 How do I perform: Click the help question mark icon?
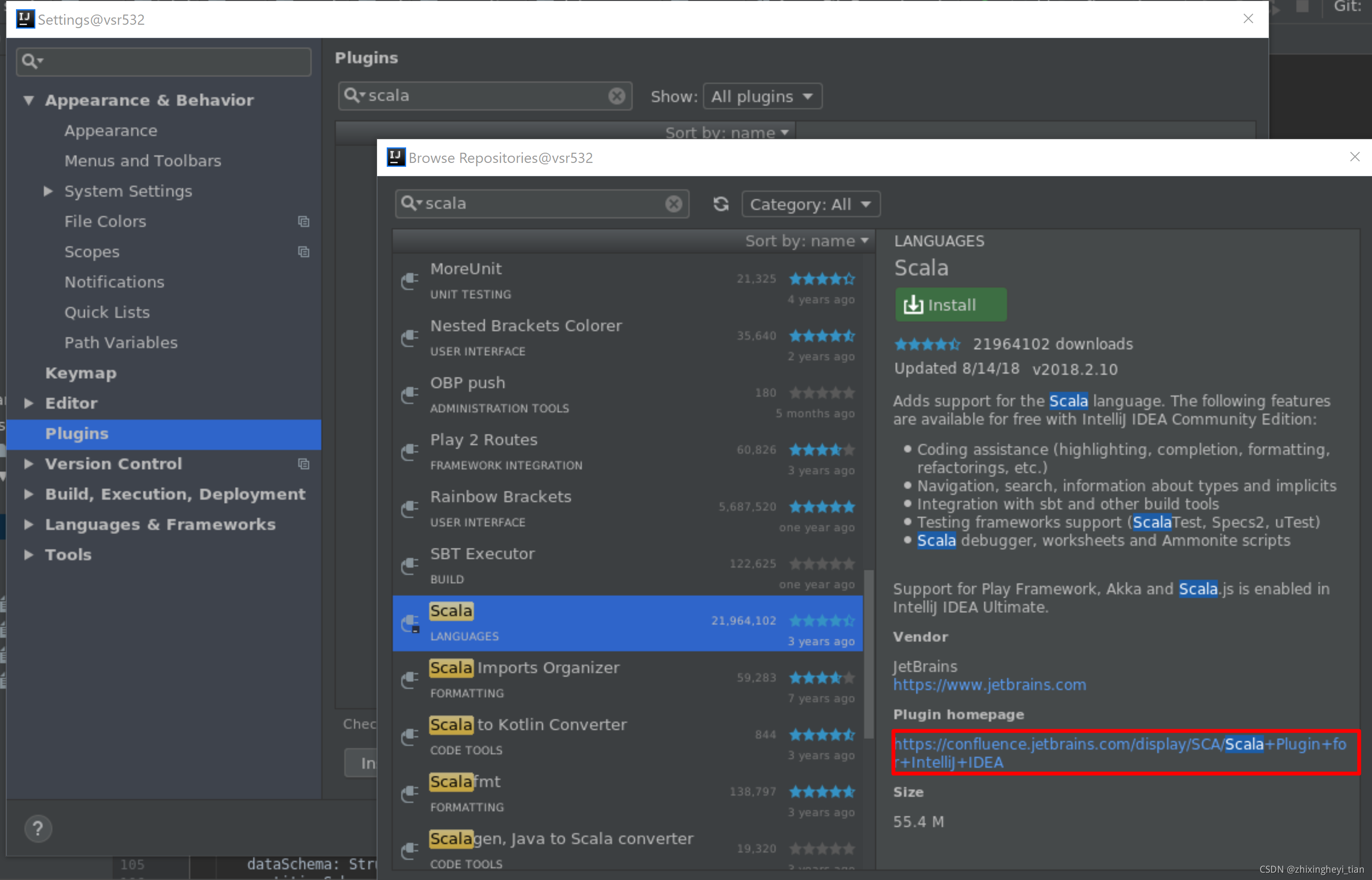coord(38,829)
